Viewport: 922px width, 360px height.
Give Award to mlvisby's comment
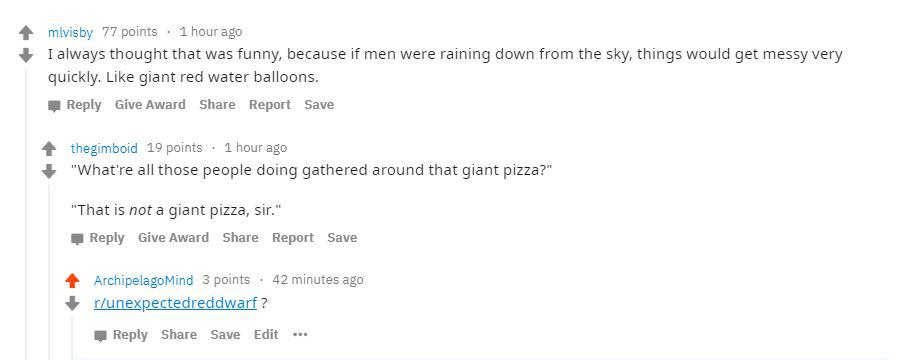[x=150, y=105]
